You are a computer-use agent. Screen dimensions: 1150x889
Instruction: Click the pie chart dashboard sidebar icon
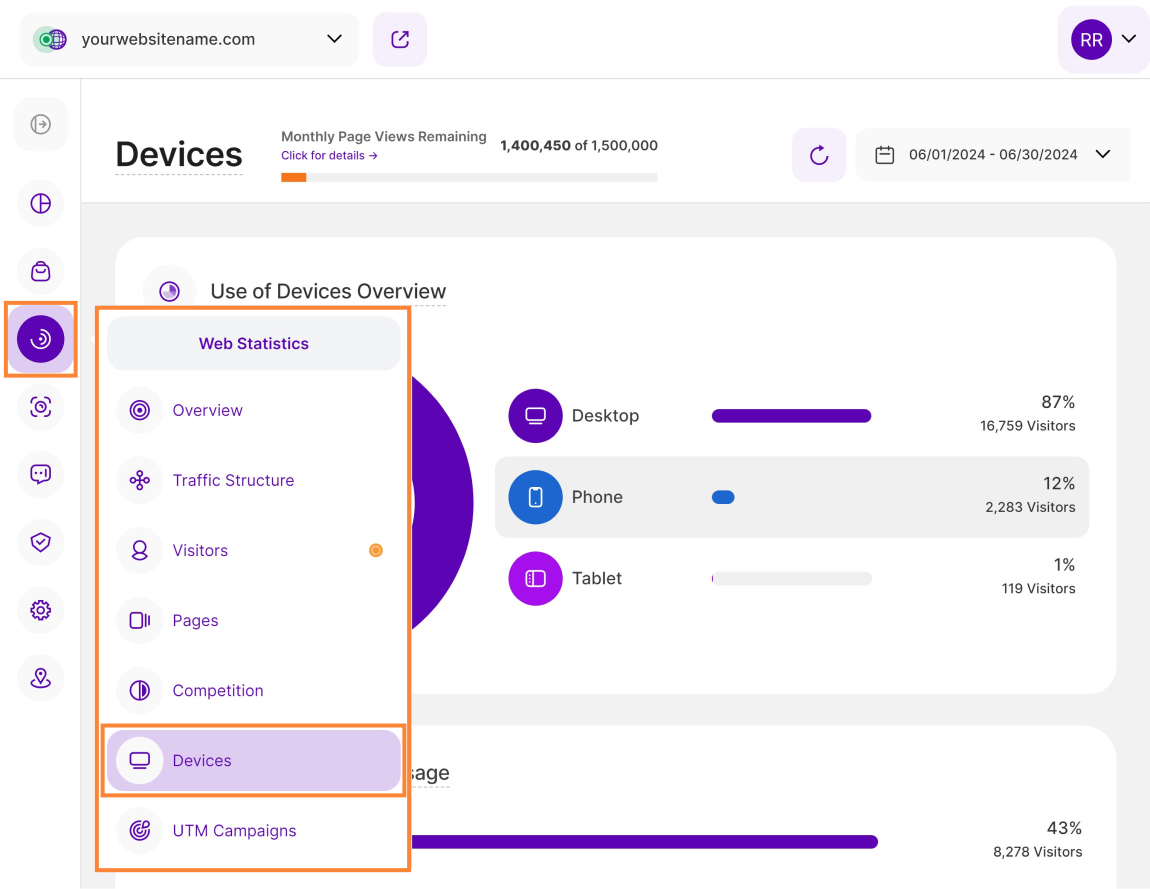40,204
